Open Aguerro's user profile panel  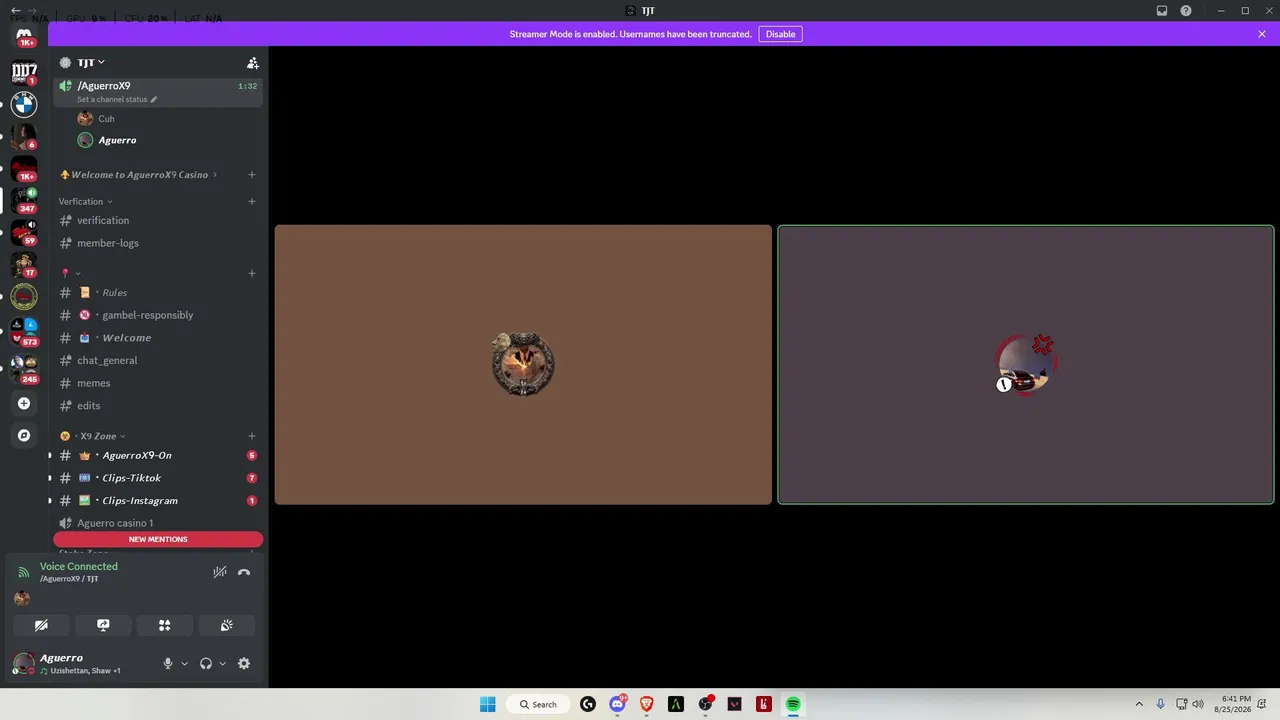pyautogui.click(x=80, y=663)
